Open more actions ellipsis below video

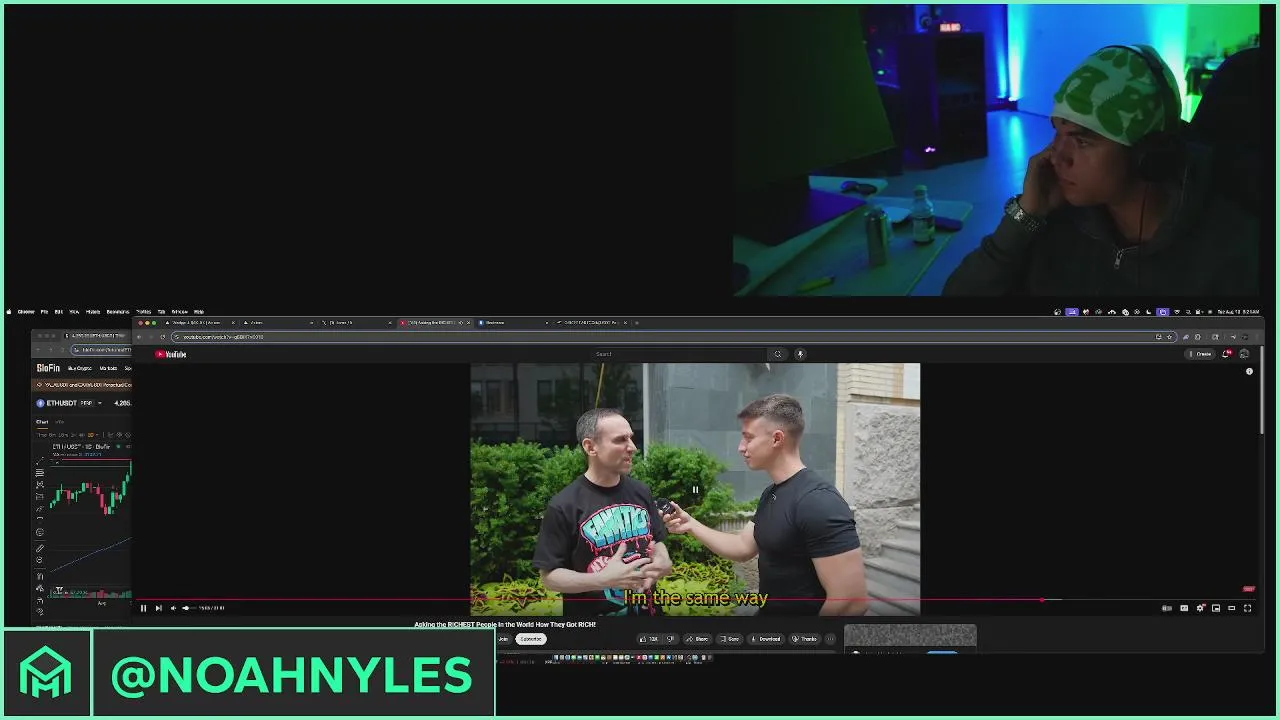[830, 639]
